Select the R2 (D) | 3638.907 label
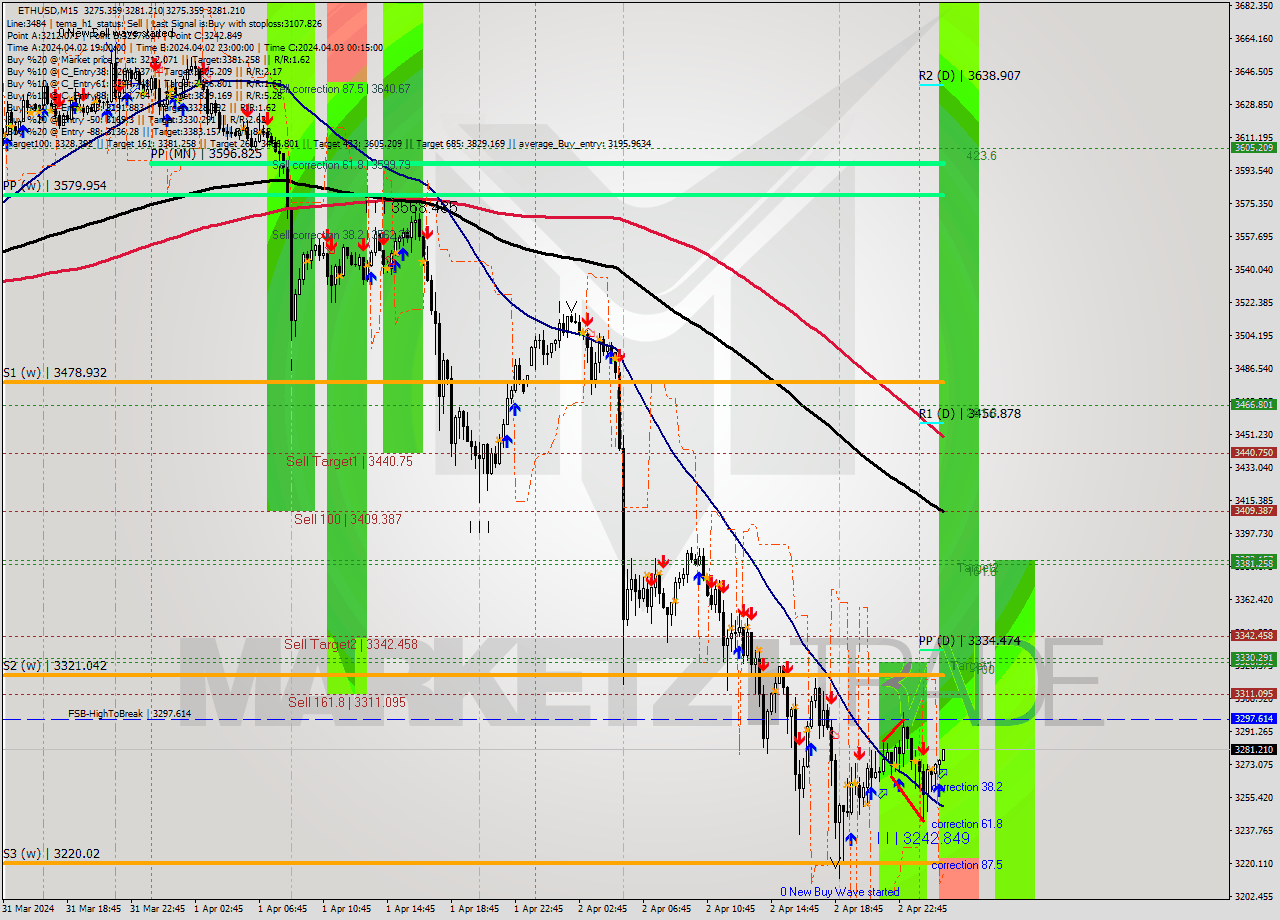The image size is (1280, 920). (x=970, y=75)
